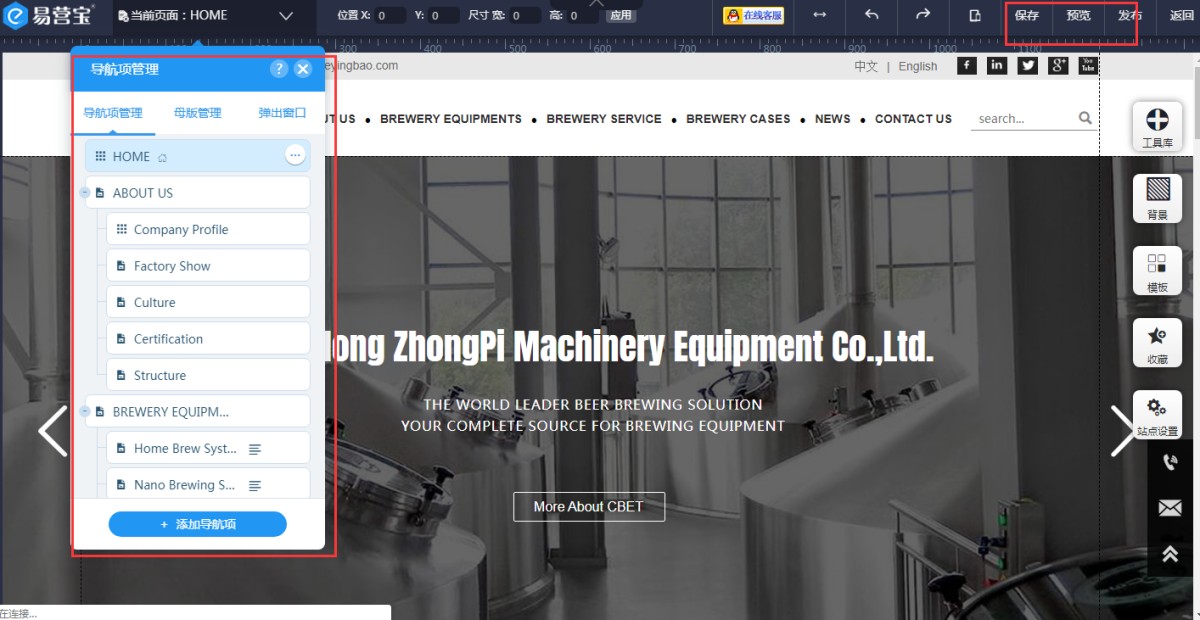
Task: Open 站点设置 site settings
Action: point(1157,414)
